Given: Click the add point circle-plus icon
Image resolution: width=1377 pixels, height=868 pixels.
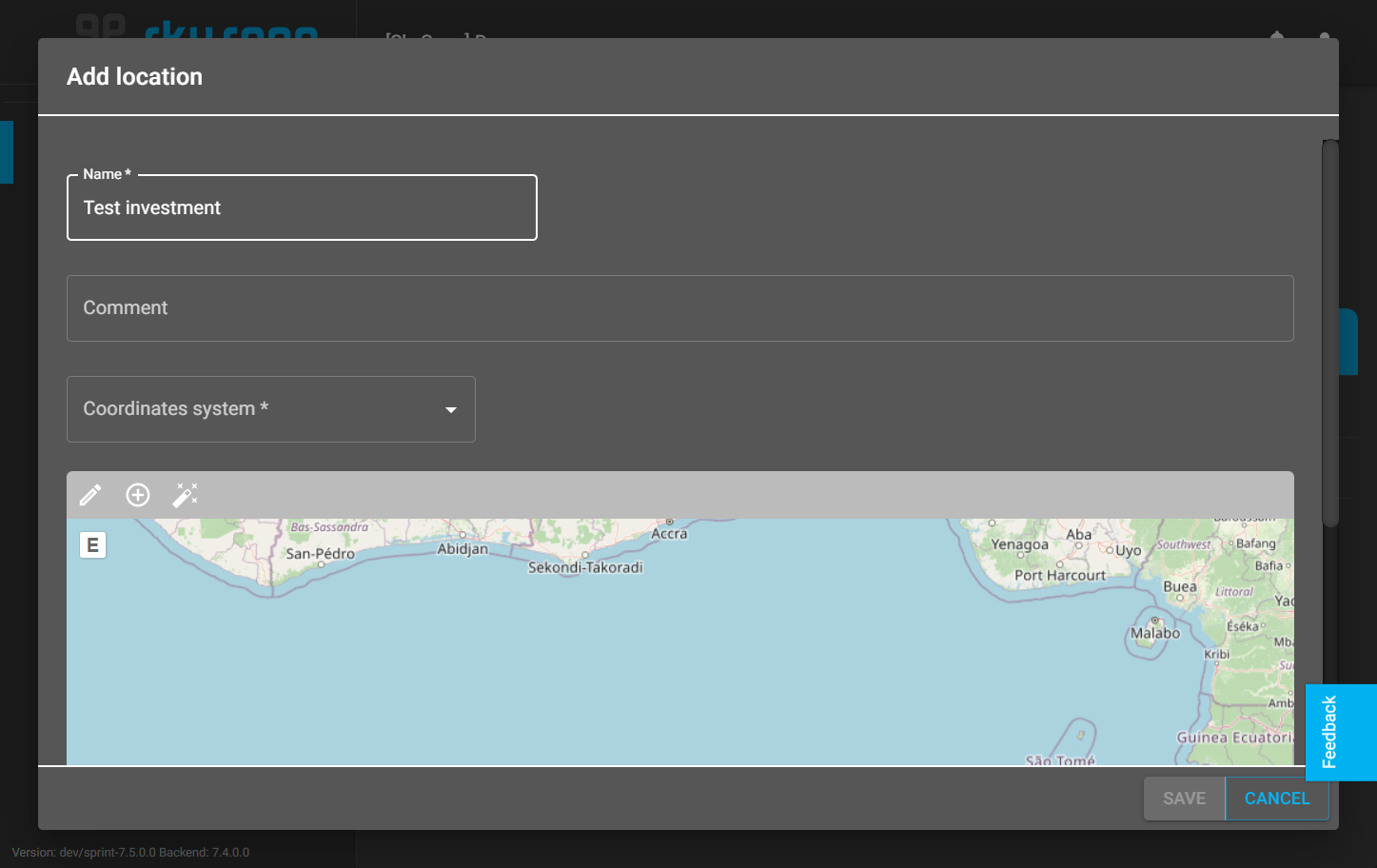Looking at the screenshot, I should pos(138,495).
